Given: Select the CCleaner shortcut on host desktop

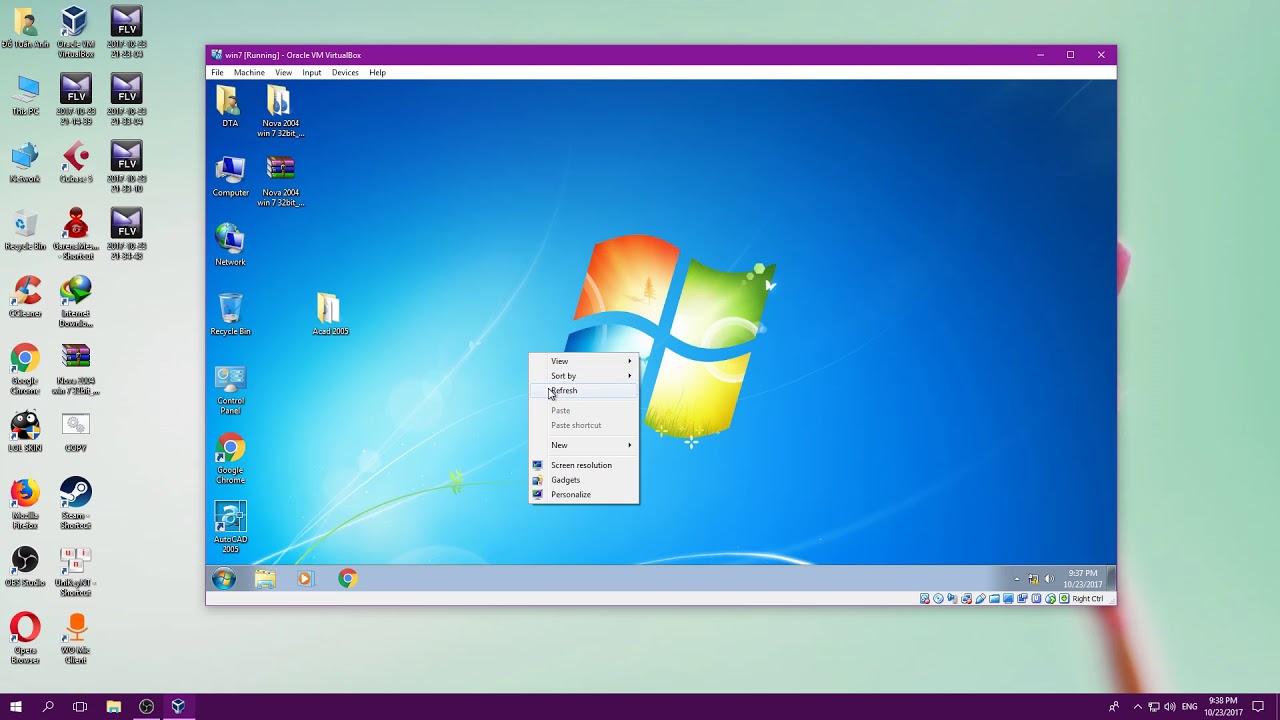Looking at the screenshot, I should click(x=25, y=298).
